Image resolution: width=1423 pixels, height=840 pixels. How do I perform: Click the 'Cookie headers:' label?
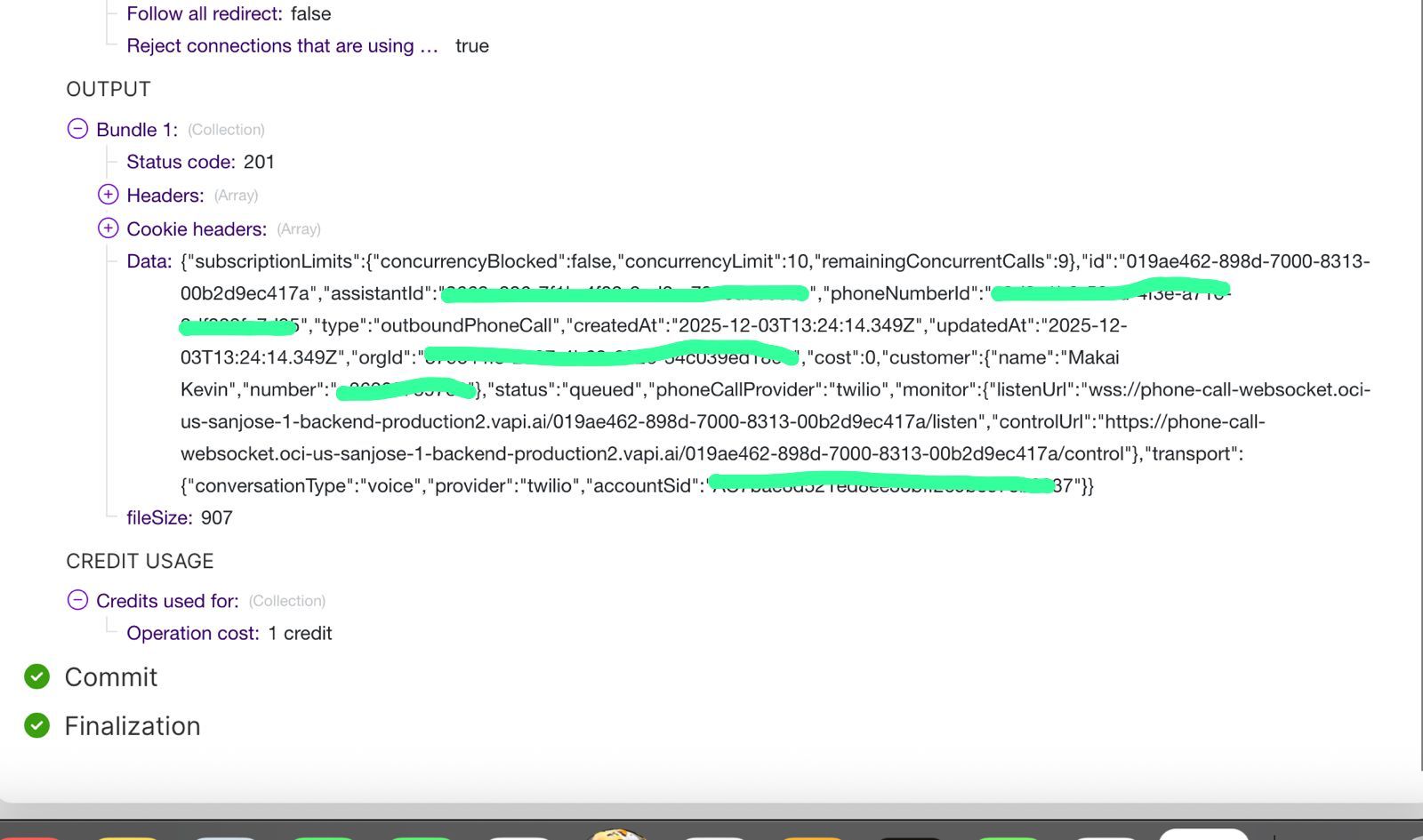click(x=197, y=229)
